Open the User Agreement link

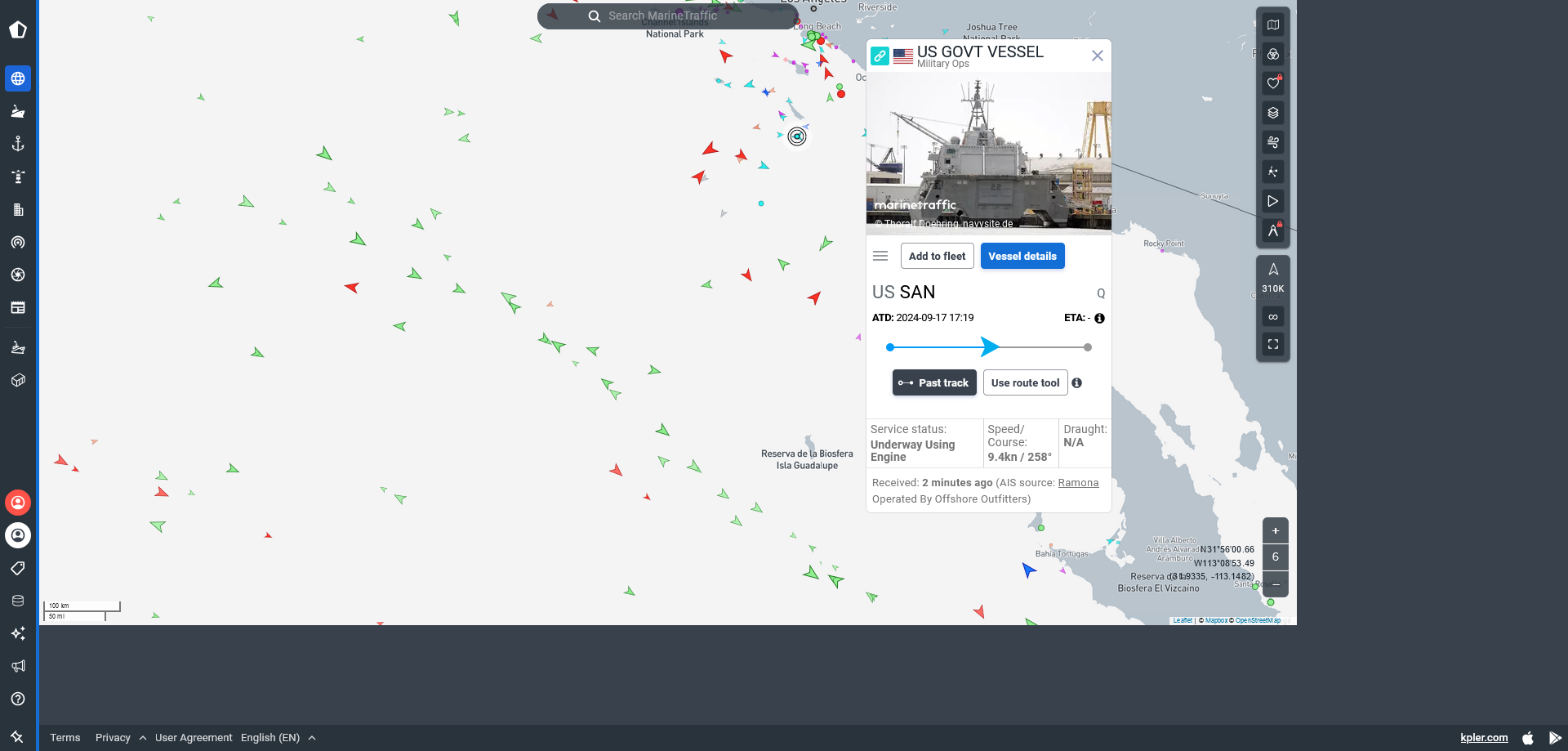tap(194, 738)
